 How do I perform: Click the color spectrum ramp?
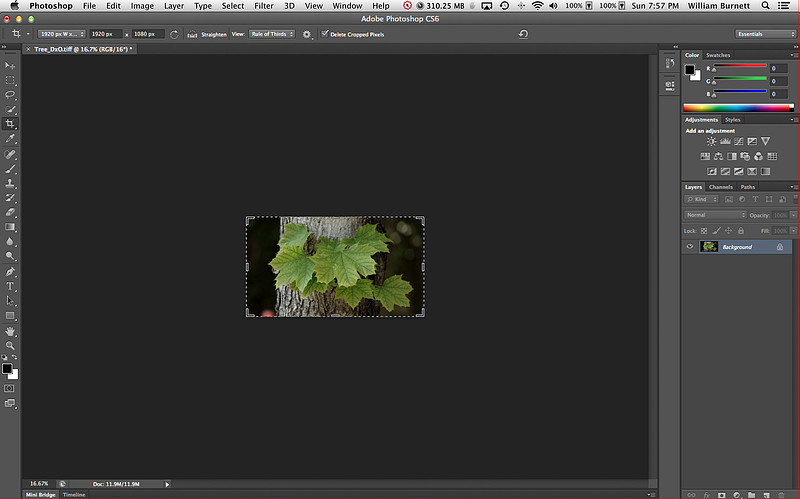(737, 107)
